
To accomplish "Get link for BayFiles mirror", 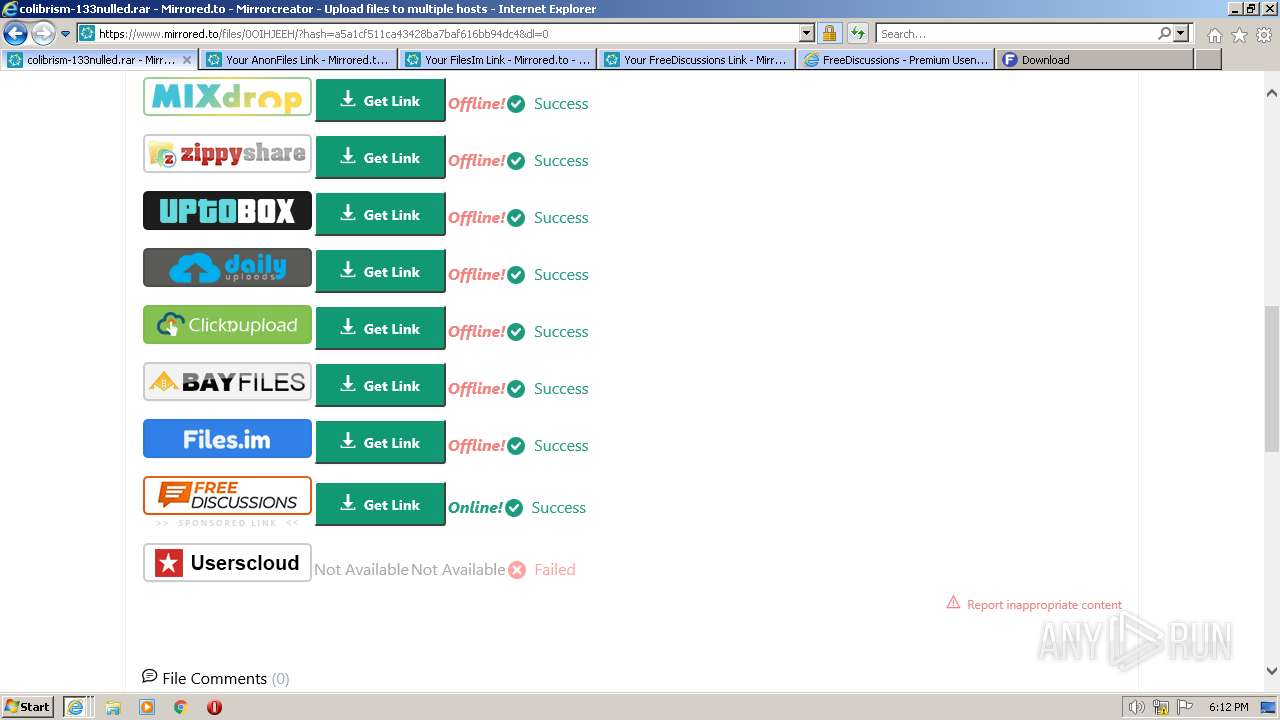I will click(380, 386).
